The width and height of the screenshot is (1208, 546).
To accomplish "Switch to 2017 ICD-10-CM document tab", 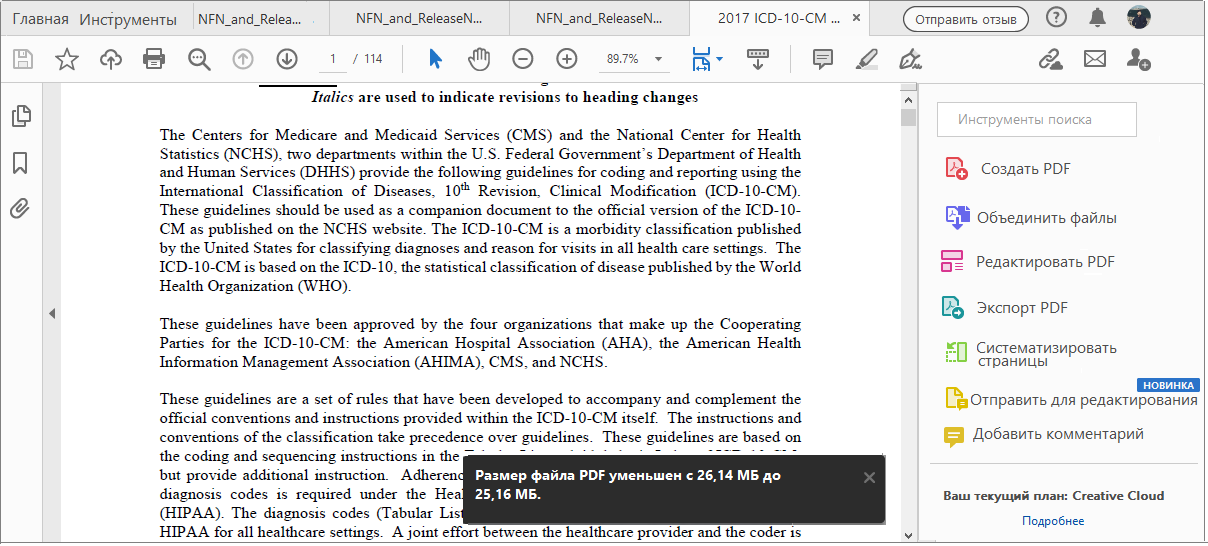I will tap(778, 18).
